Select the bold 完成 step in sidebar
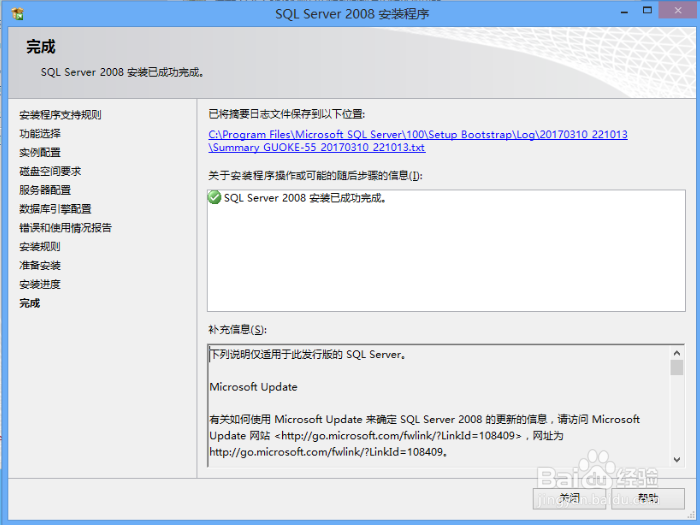This screenshot has width=700, height=525. click(x=30, y=303)
